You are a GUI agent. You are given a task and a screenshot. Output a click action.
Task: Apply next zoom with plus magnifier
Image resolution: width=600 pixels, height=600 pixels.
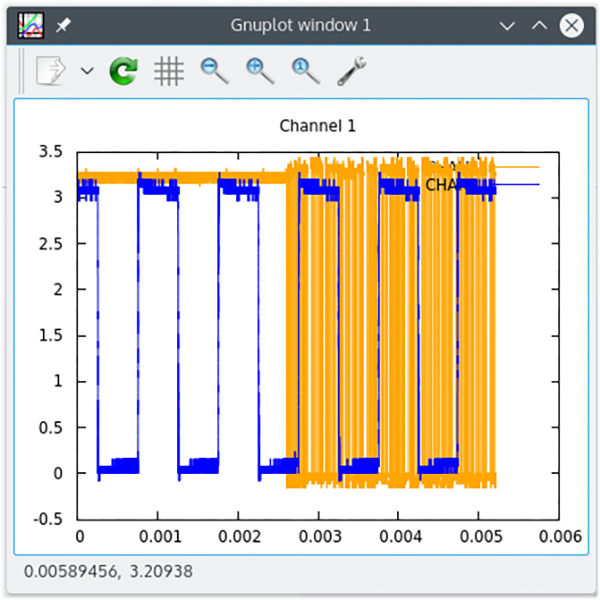[260, 71]
